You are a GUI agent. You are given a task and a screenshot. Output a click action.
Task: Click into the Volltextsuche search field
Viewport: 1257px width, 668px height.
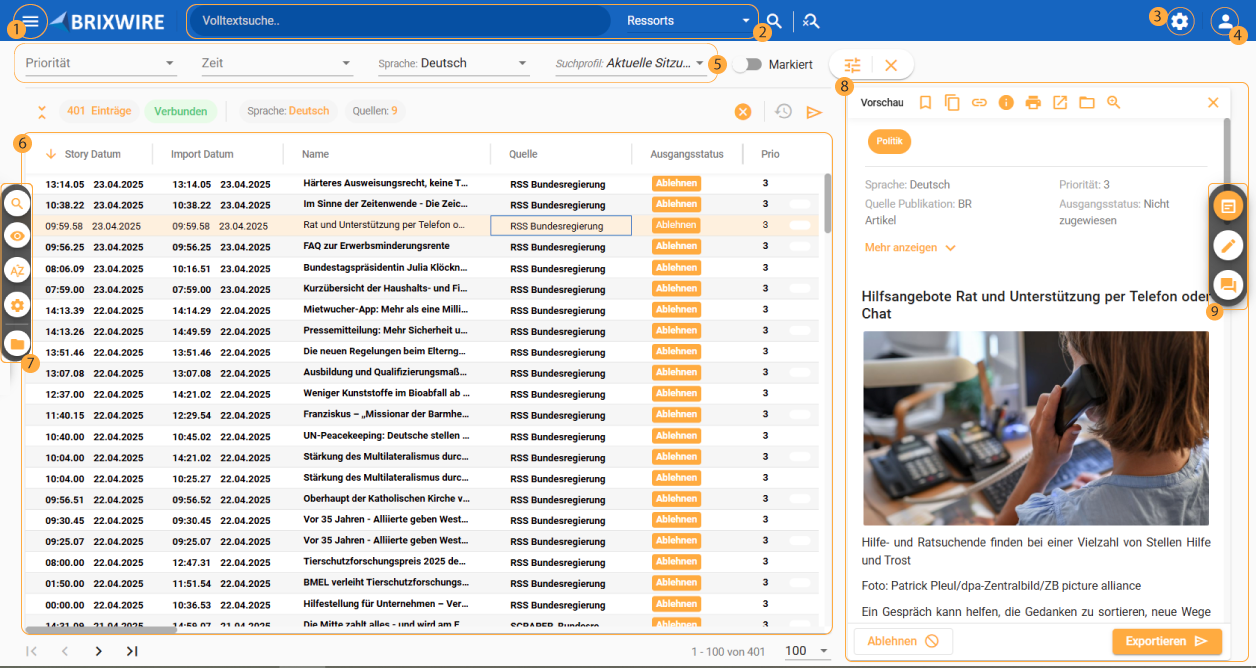[x=400, y=21]
